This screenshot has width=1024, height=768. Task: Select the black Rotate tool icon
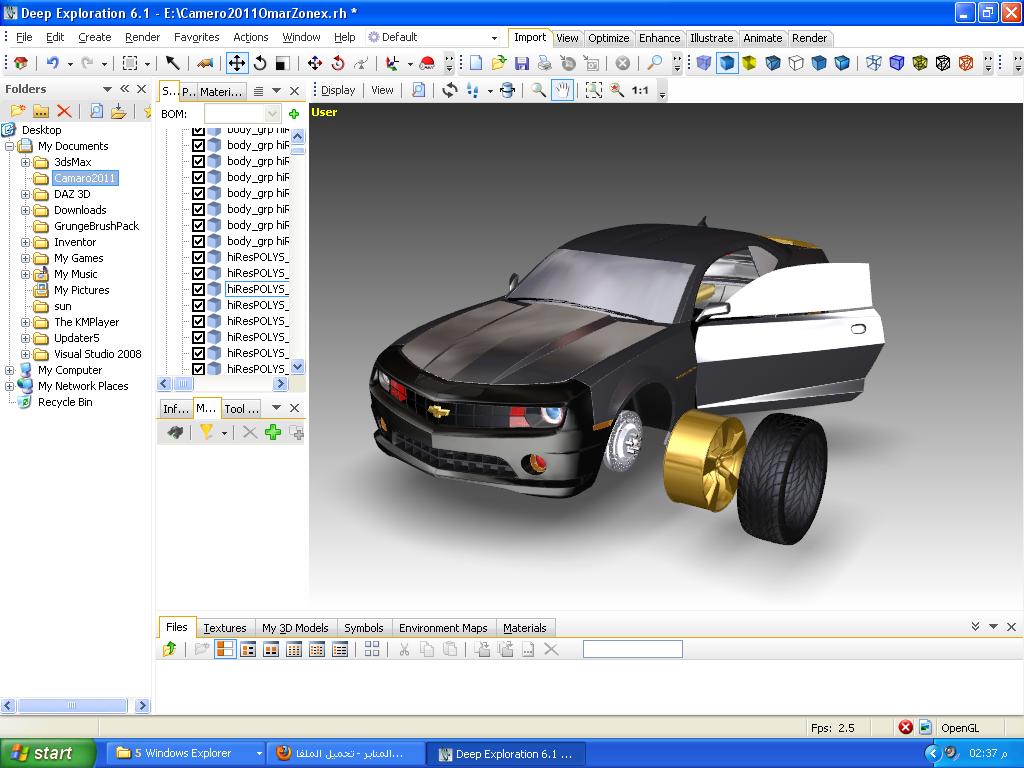[260, 63]
